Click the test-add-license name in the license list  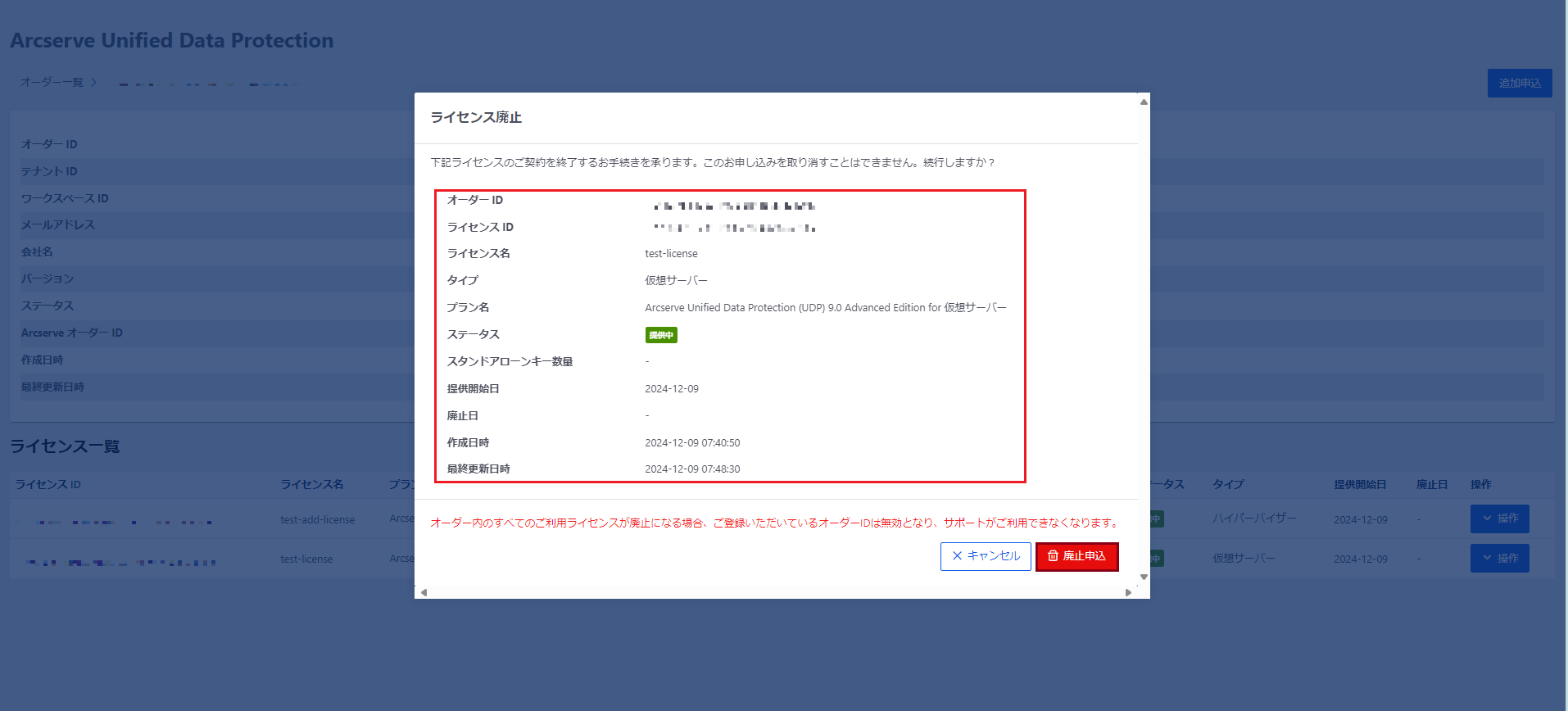coord(318,520)
